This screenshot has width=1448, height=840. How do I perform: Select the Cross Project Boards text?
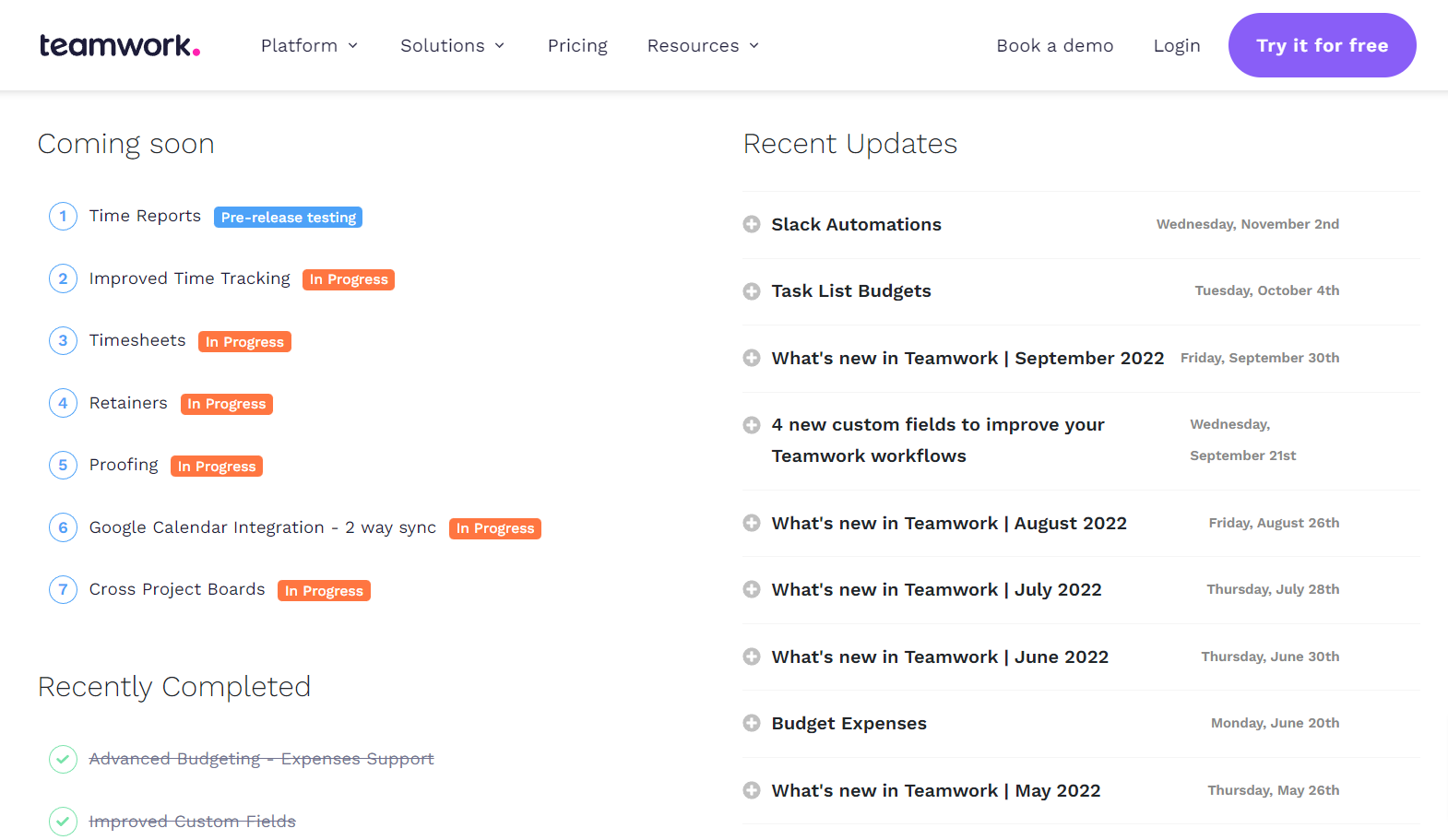click(177, 589)
